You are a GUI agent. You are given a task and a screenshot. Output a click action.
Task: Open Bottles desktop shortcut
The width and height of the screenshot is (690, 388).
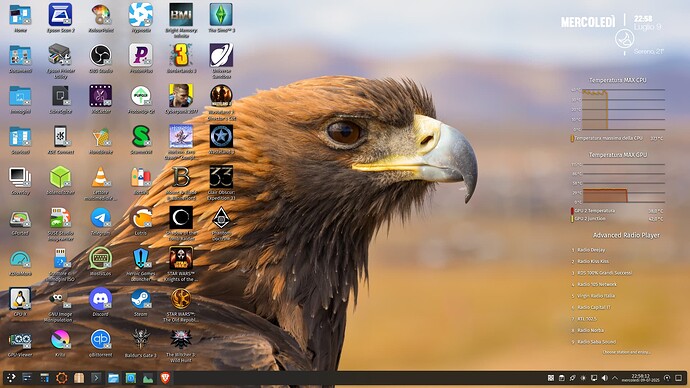(141, 177)
